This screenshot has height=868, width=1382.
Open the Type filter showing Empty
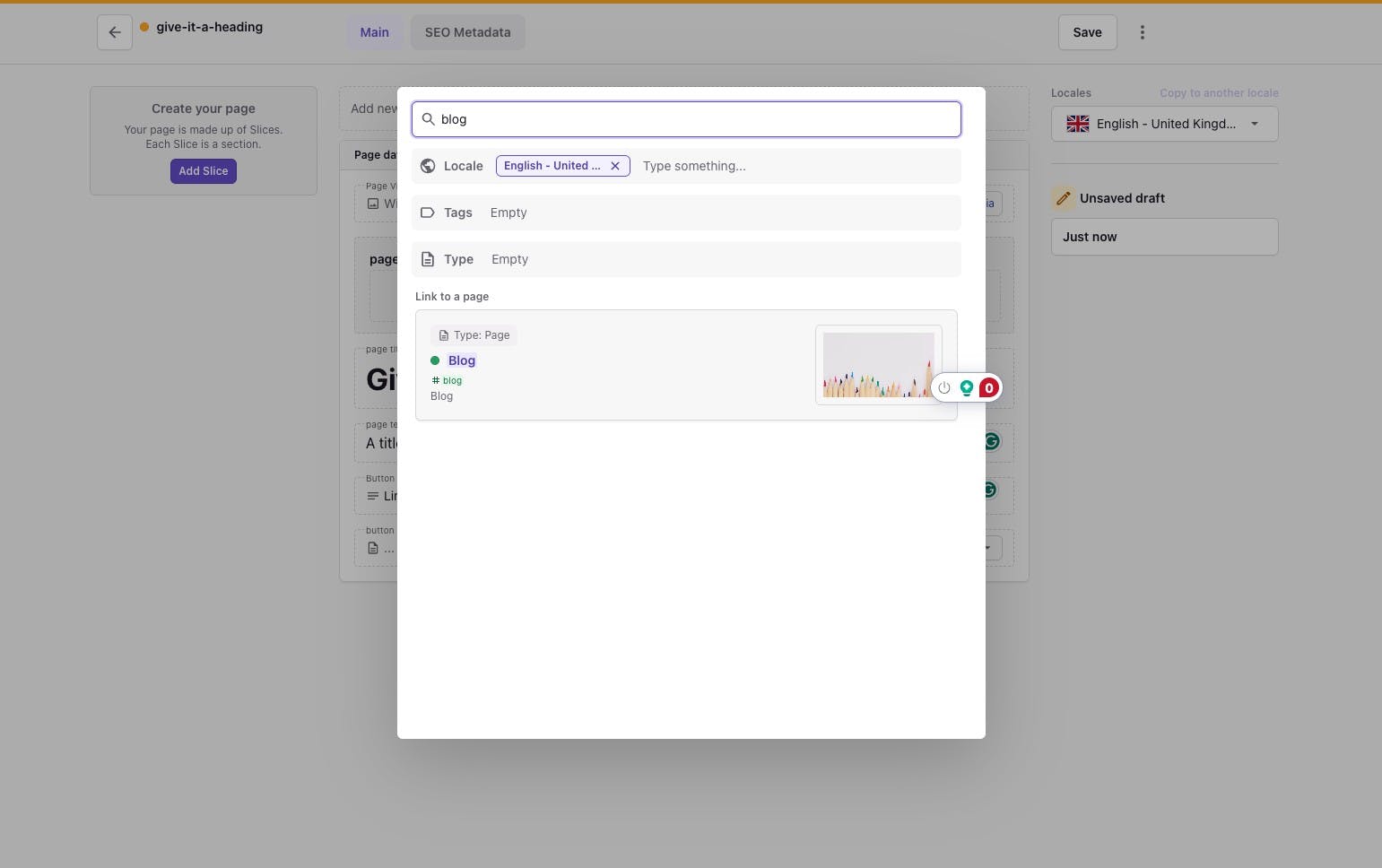(x=686, y=259)
